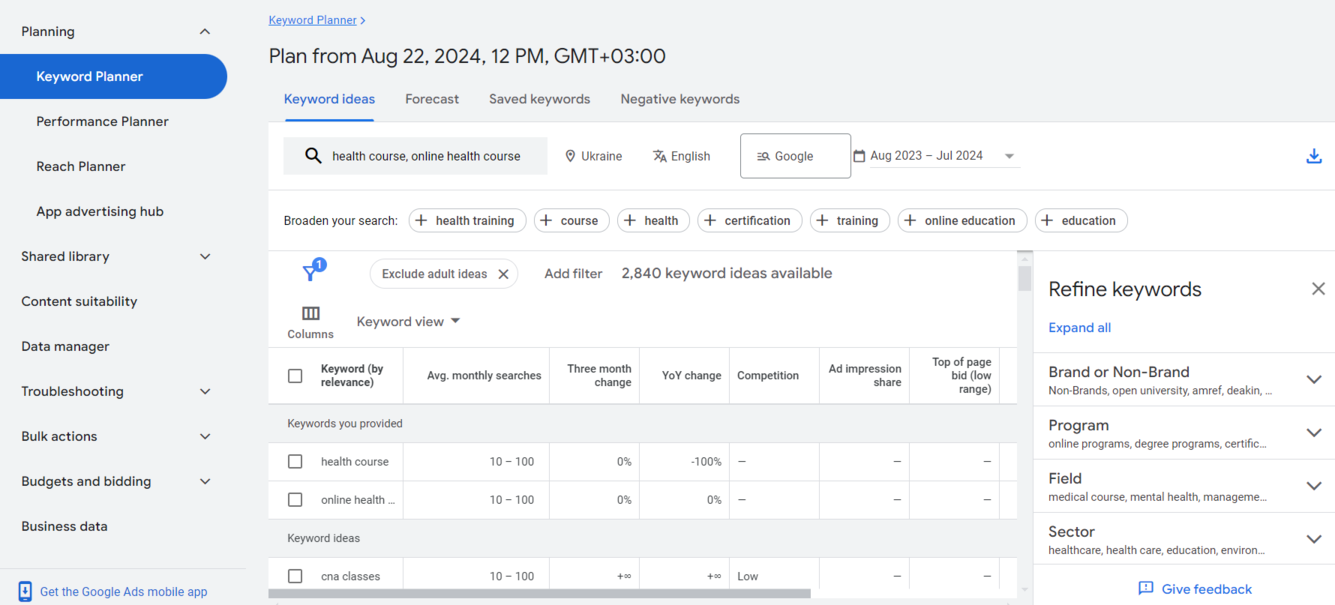Image resolution: width=1335 pixels, height=605 pixels.
Task: Add 'health training' to broaden search
Action: [466, 221]
